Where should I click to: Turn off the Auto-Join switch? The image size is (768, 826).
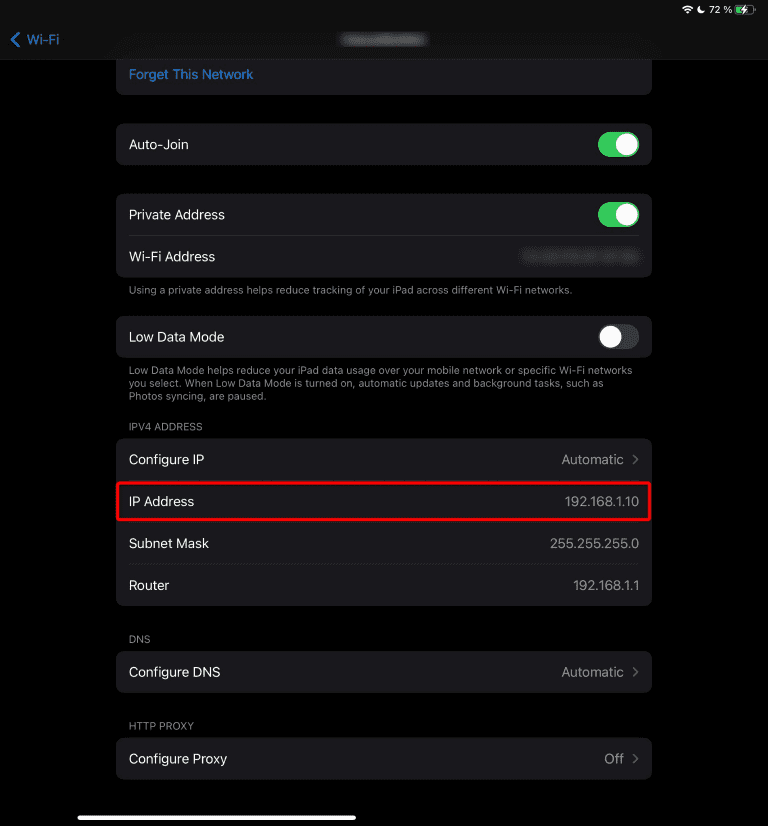(x=618, y=145)
